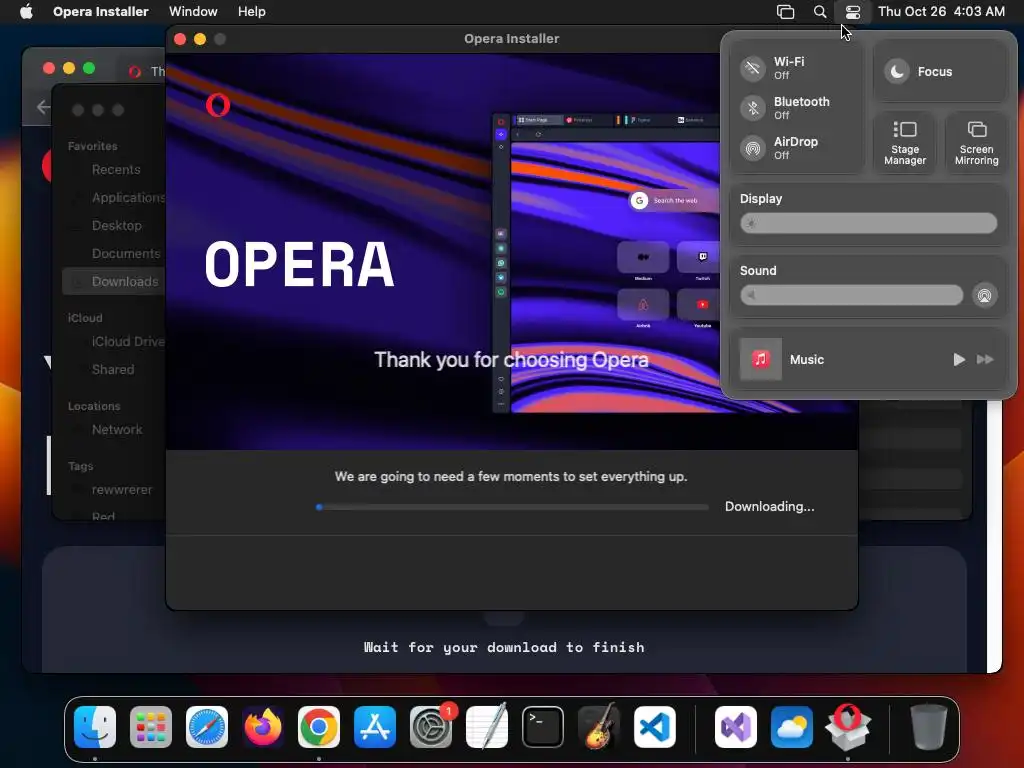Turn on Stage Manager
Viewport: 1024px width, 768px height.
coord(904,142)
